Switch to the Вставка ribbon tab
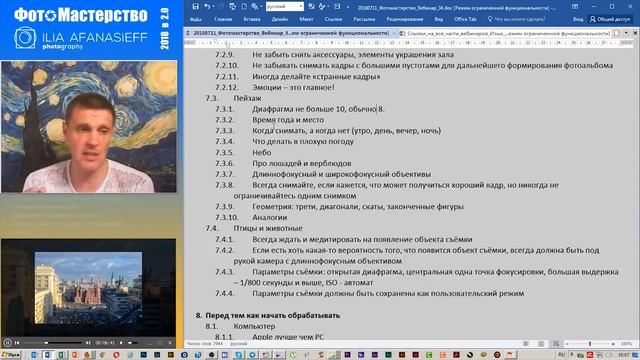640x360 pixels. coord(252,19)
